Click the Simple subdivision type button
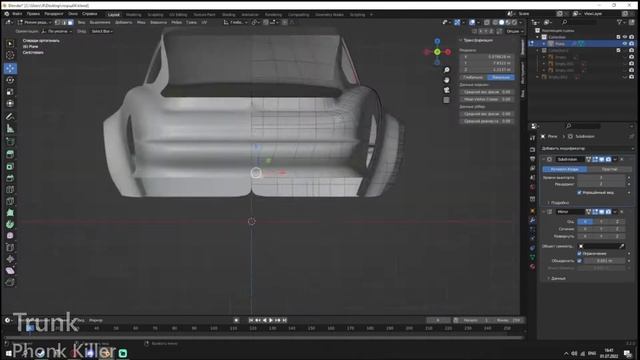The height and width of the screenshot is (360, 640). coord(609,169)
